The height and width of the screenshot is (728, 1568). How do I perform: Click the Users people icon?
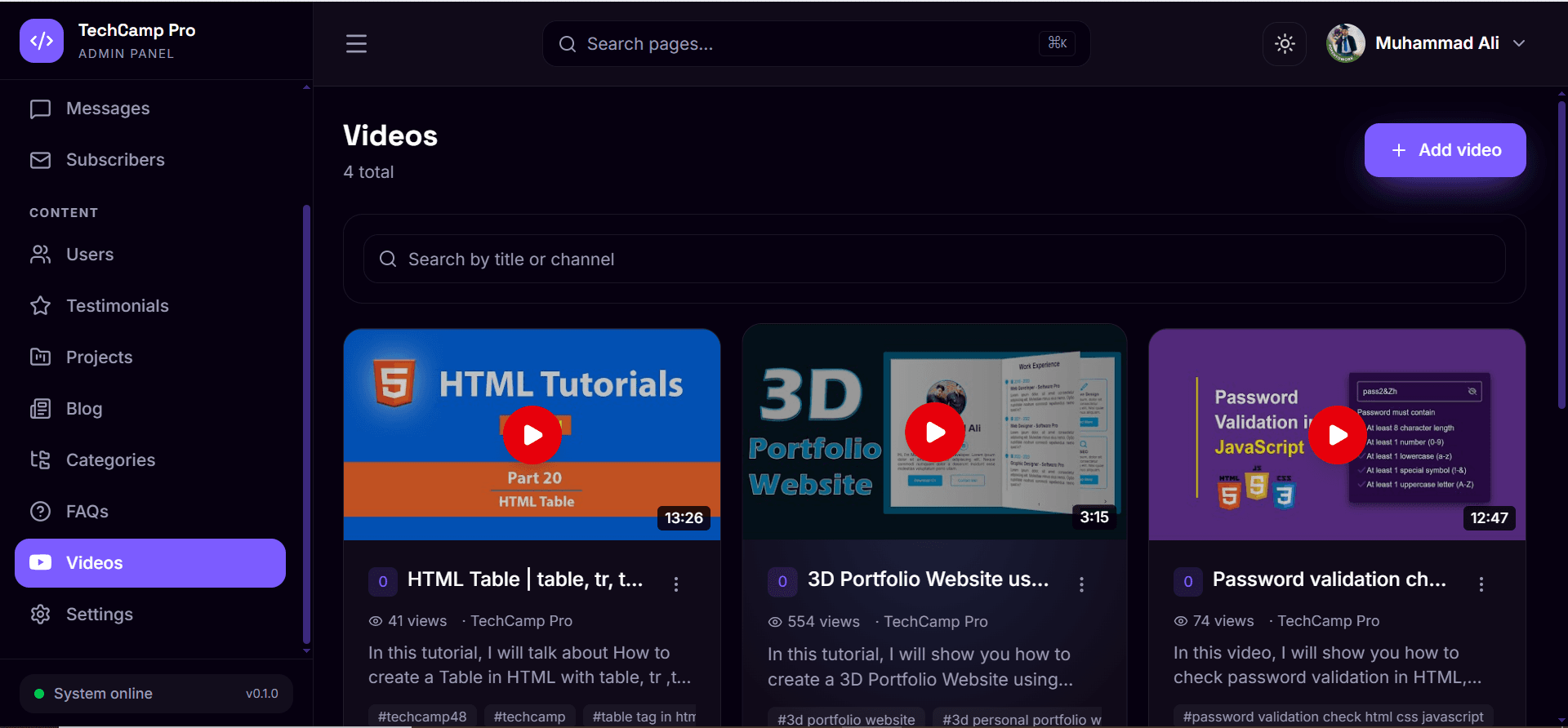[x=40, y=255]
